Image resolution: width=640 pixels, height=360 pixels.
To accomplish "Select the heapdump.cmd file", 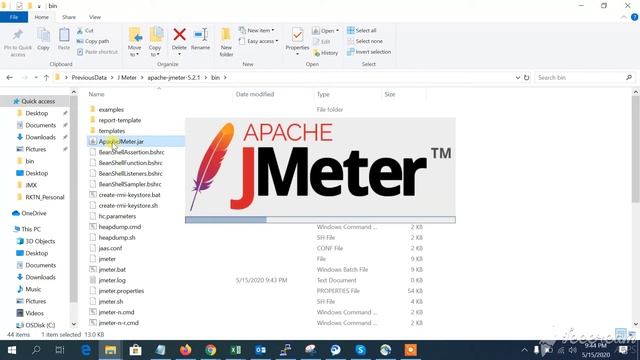I will tap(120, 227).
